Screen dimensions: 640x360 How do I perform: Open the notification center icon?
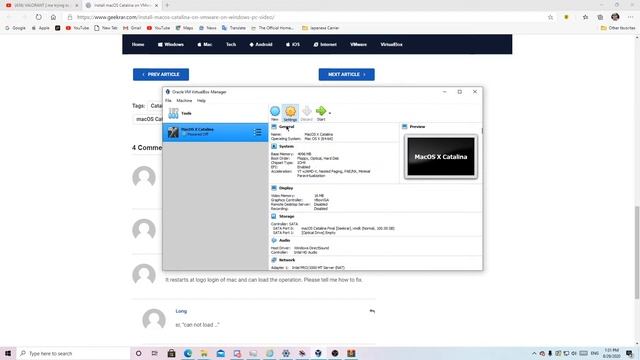(630, 353)
